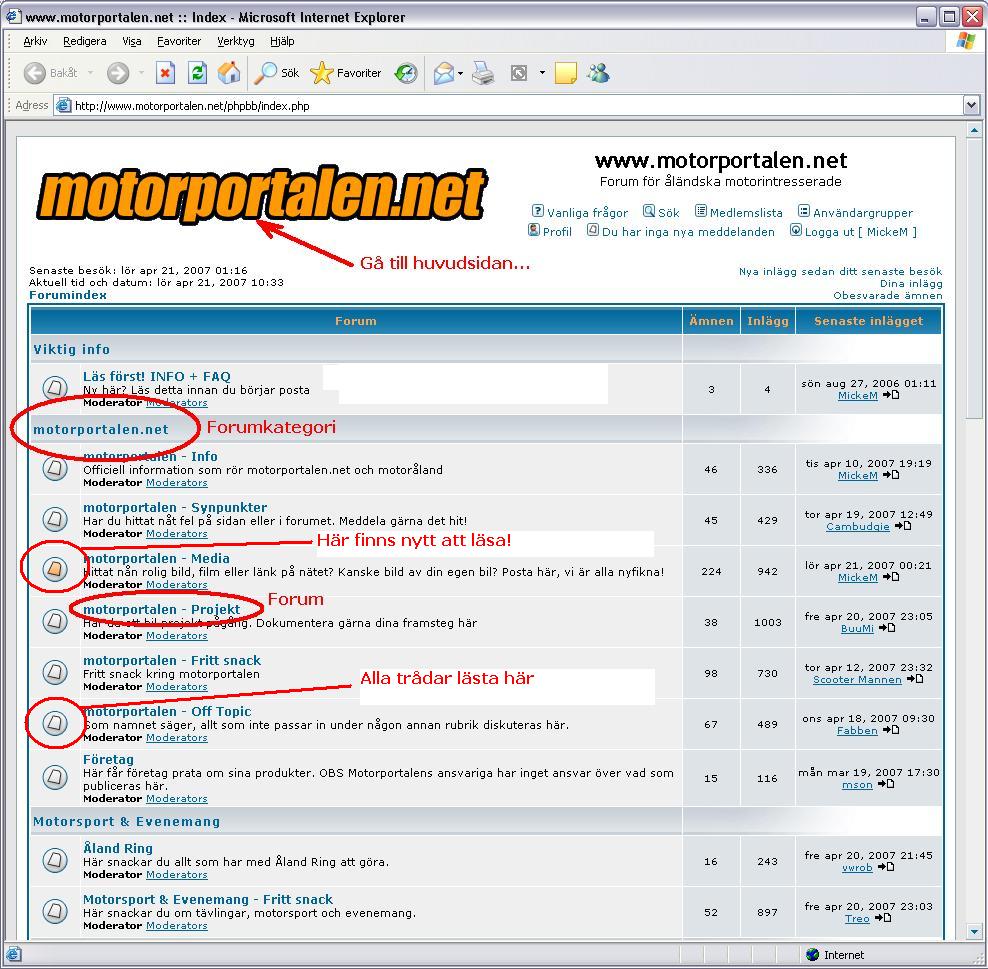Viewport: 988px width, 969px height.
Task: Open the Användargrupper link
Action: coord(863,213)
